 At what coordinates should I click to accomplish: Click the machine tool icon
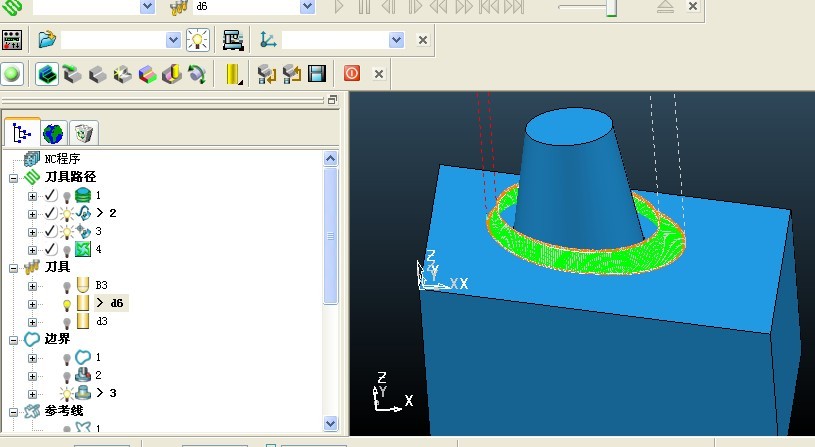233,40
